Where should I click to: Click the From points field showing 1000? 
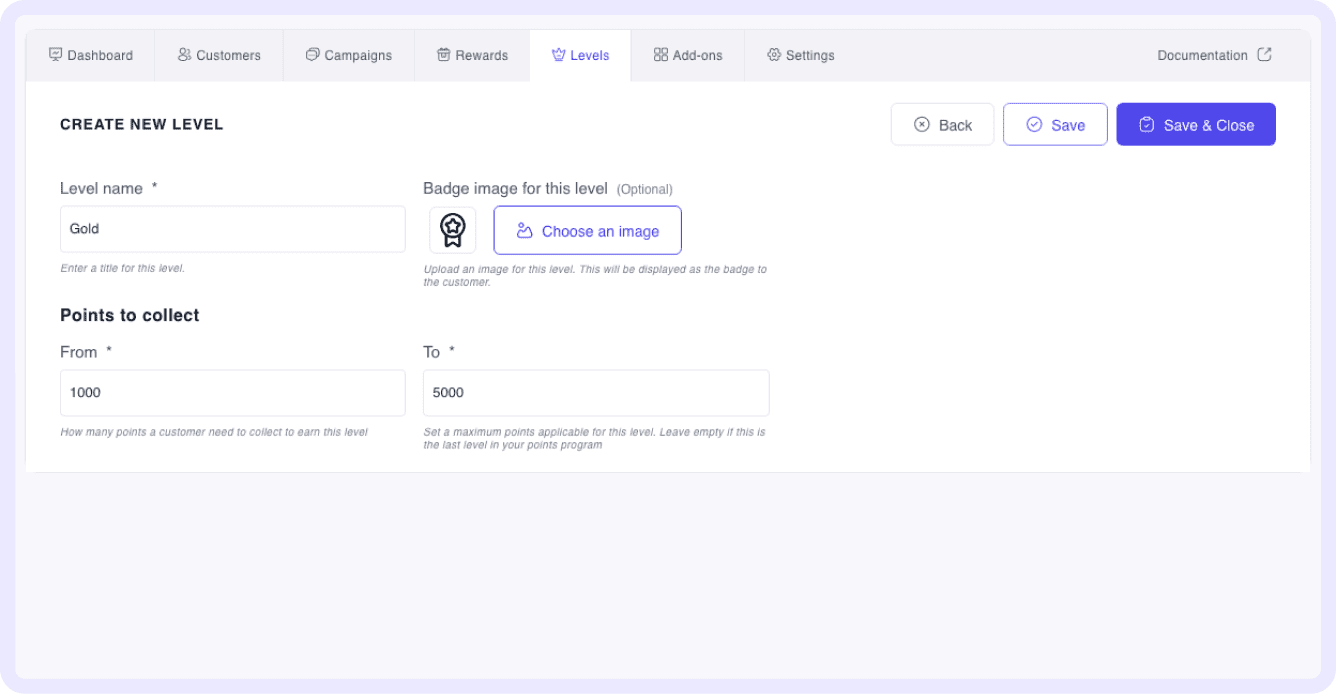click(232, 393)
